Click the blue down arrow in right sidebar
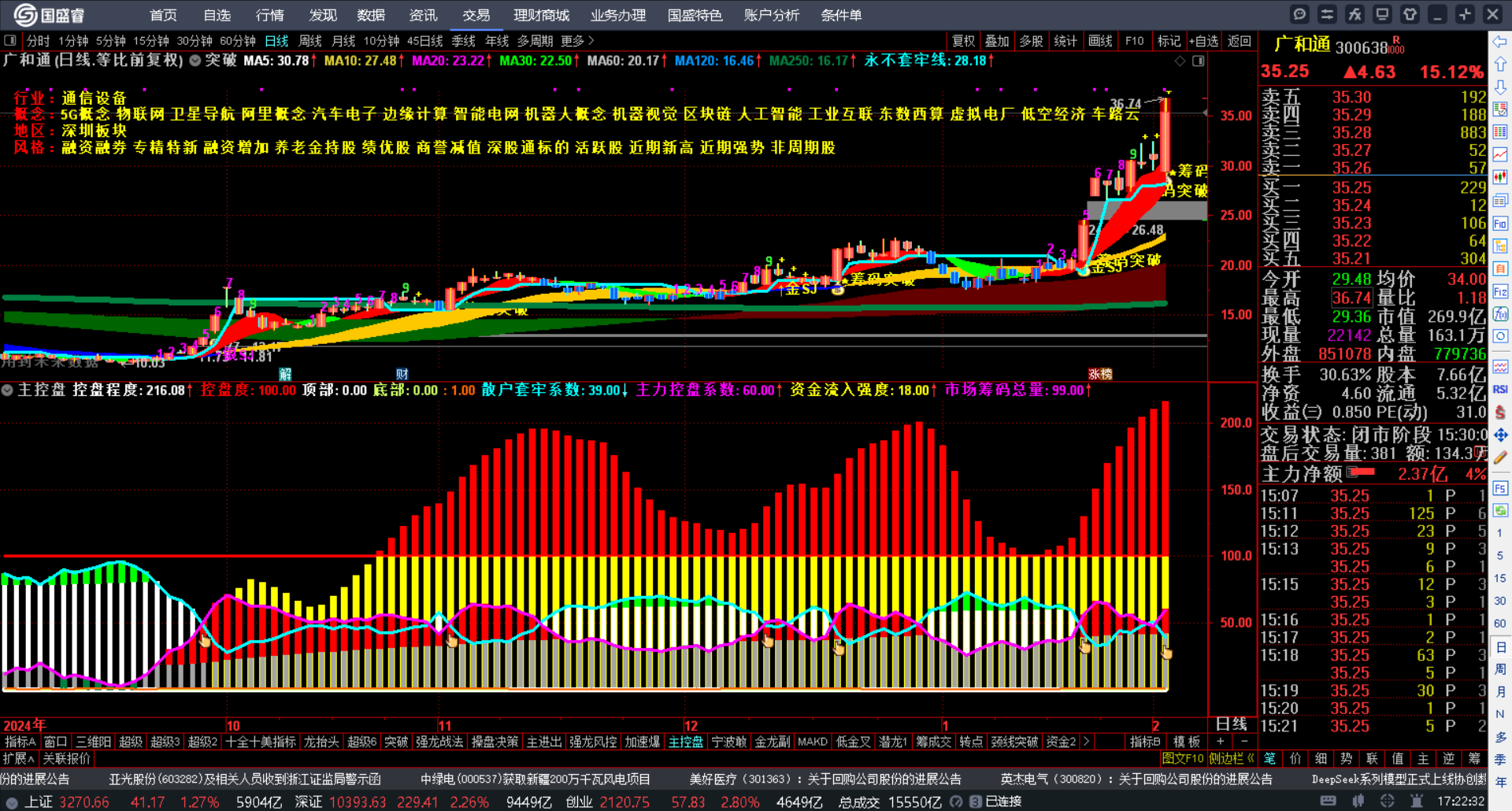Screen dimensions: 1512x811 click(x=1500, y=87)
